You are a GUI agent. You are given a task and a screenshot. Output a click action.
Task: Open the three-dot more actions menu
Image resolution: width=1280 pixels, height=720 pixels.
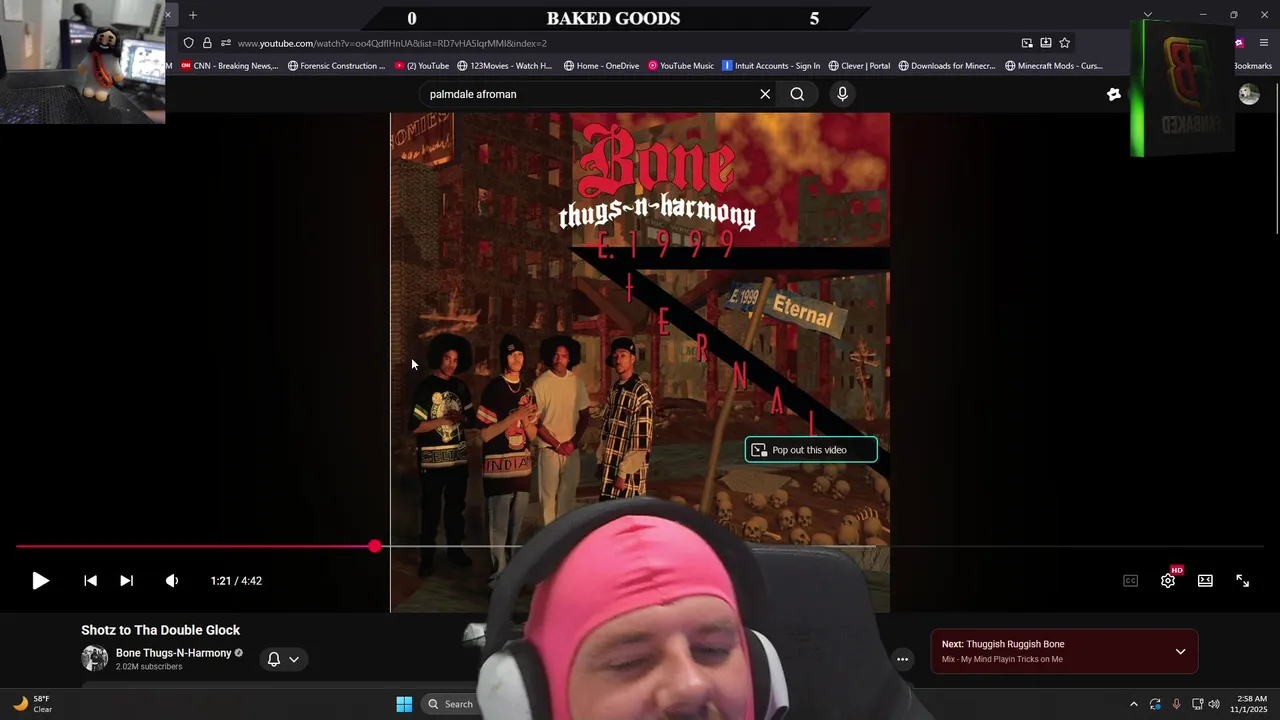pos(902,659)
